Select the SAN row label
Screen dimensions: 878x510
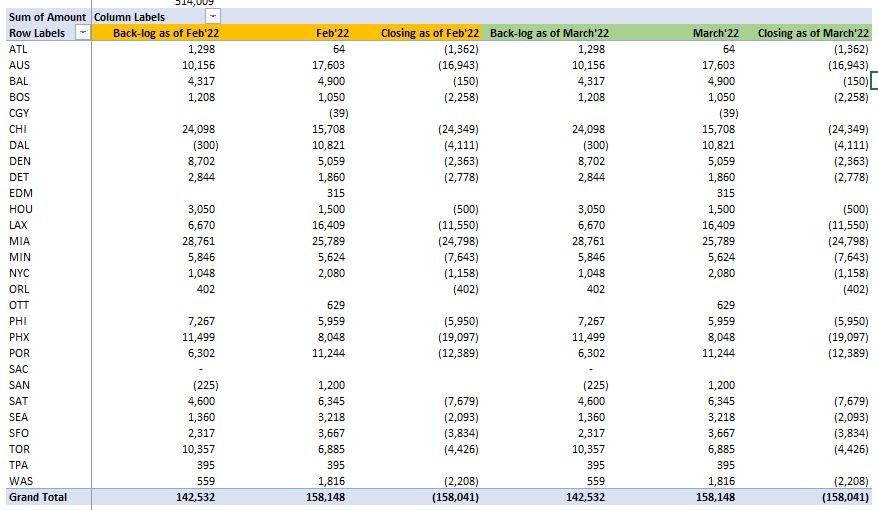[19, 385]
